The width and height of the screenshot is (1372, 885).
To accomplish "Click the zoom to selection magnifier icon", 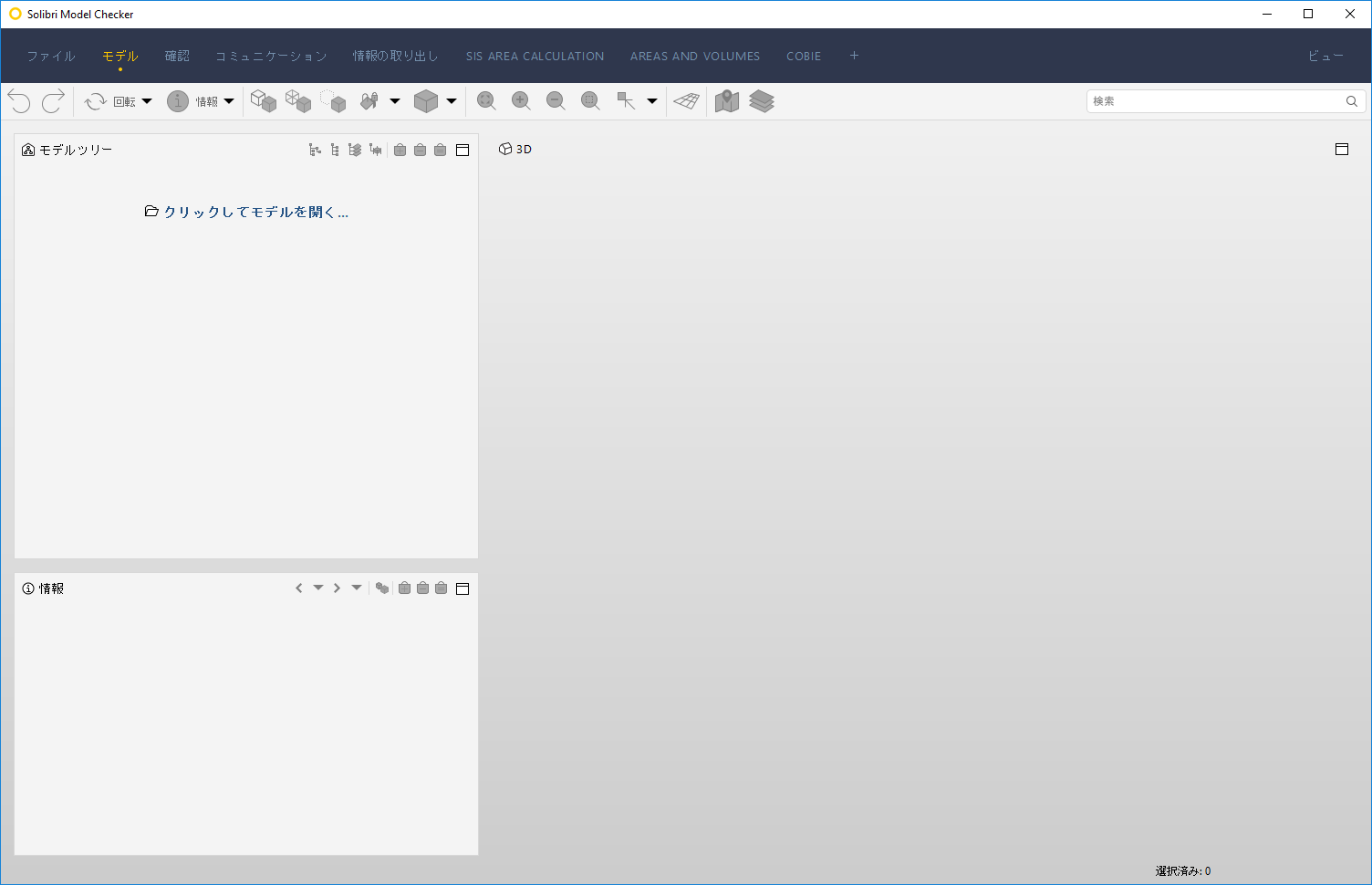I will coord(591,101).
